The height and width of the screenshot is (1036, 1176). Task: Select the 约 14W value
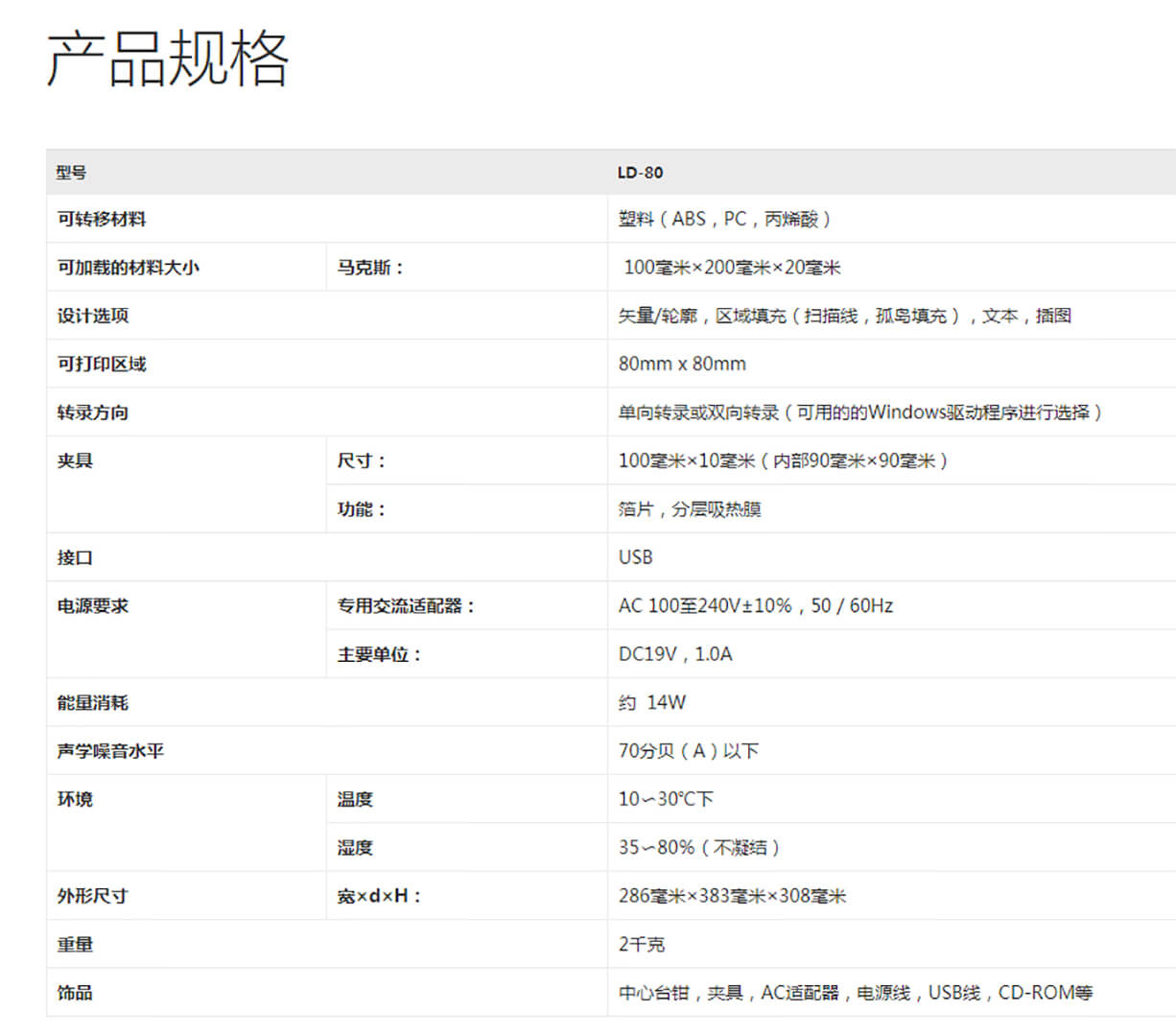tap(652, 703)
